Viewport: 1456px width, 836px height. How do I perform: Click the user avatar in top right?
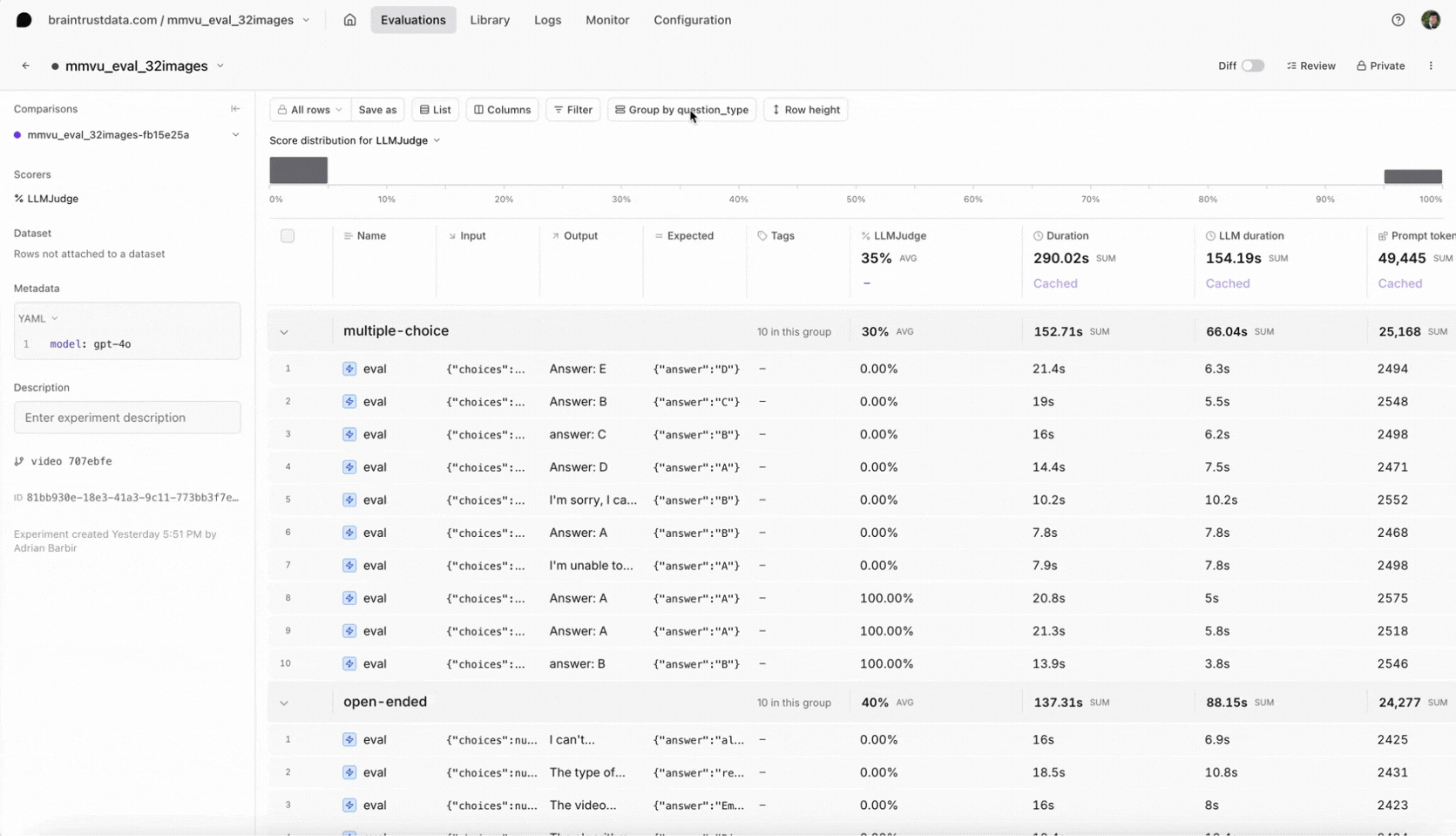pos(1430,20)
